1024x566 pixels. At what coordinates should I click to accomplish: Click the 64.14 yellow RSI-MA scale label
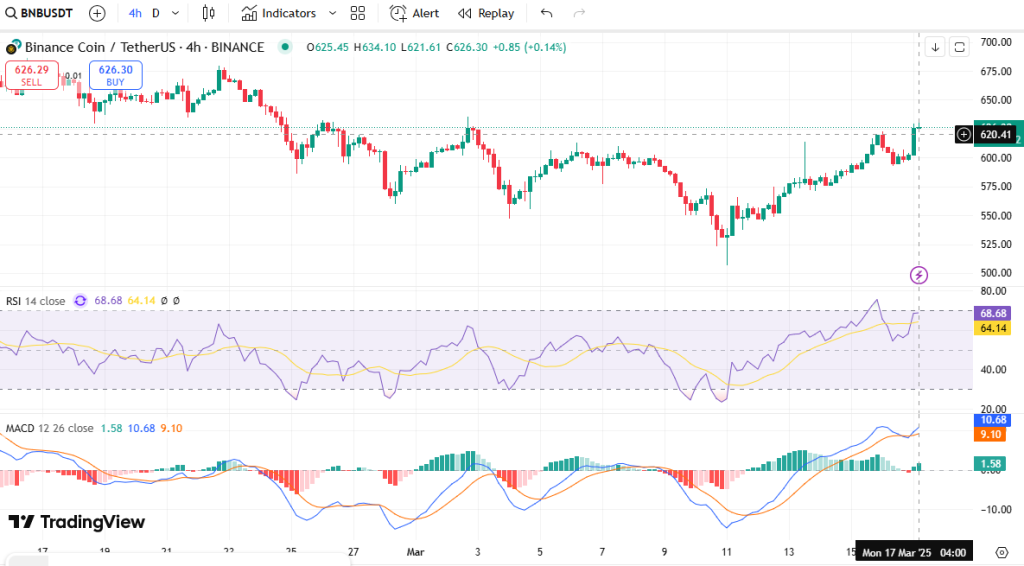993,328
